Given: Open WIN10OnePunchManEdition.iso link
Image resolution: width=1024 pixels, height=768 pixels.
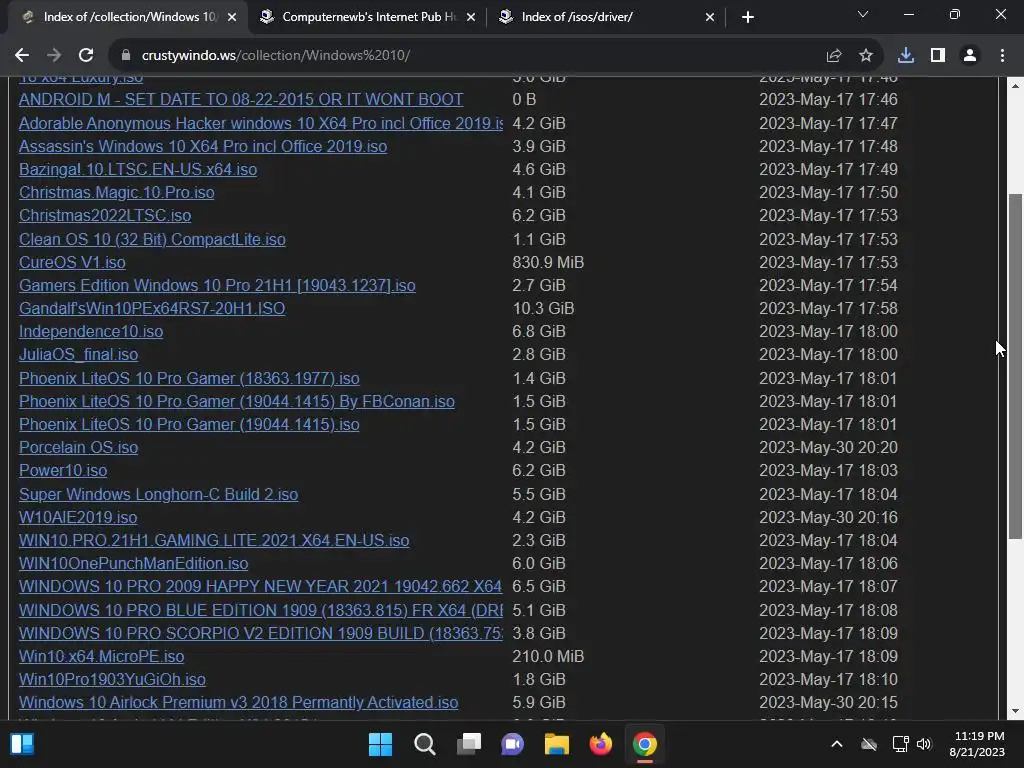Looking at the screenshot, I should [133, 564].
